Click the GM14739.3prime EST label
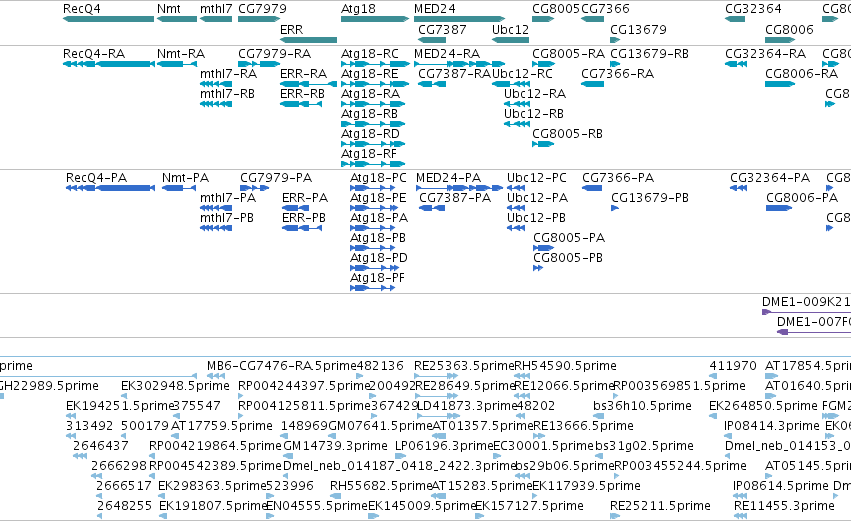Screen dimensions: 851x521 335,446
